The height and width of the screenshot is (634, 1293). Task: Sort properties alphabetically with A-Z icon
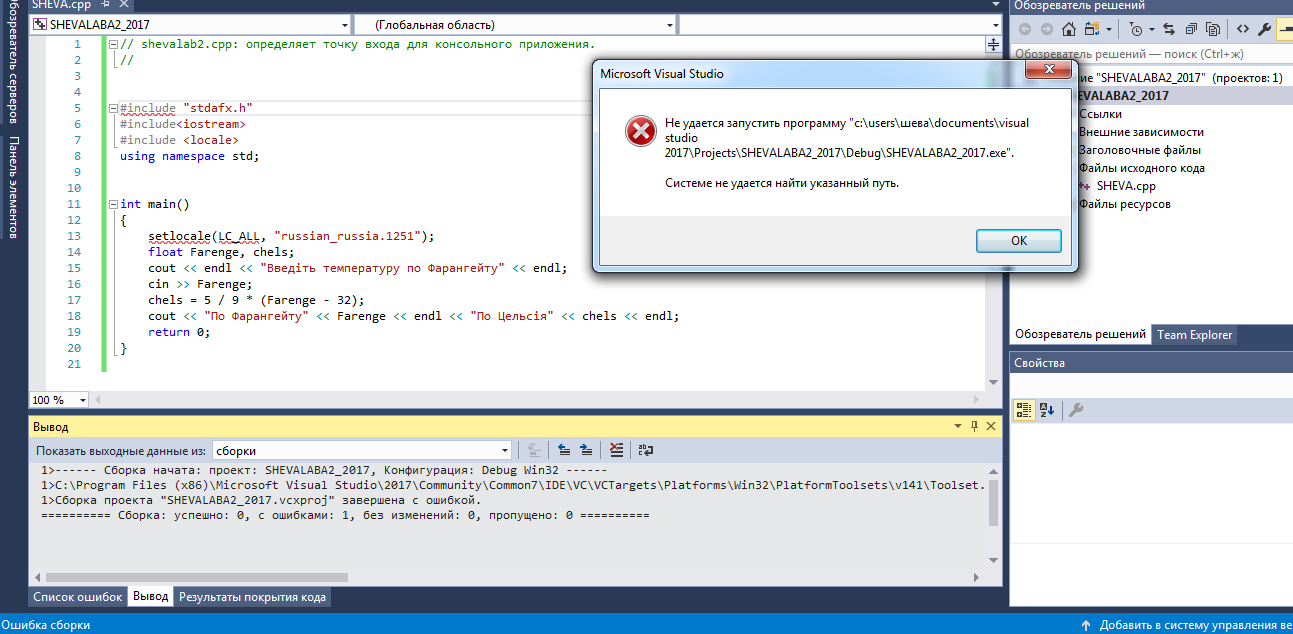1047,409
